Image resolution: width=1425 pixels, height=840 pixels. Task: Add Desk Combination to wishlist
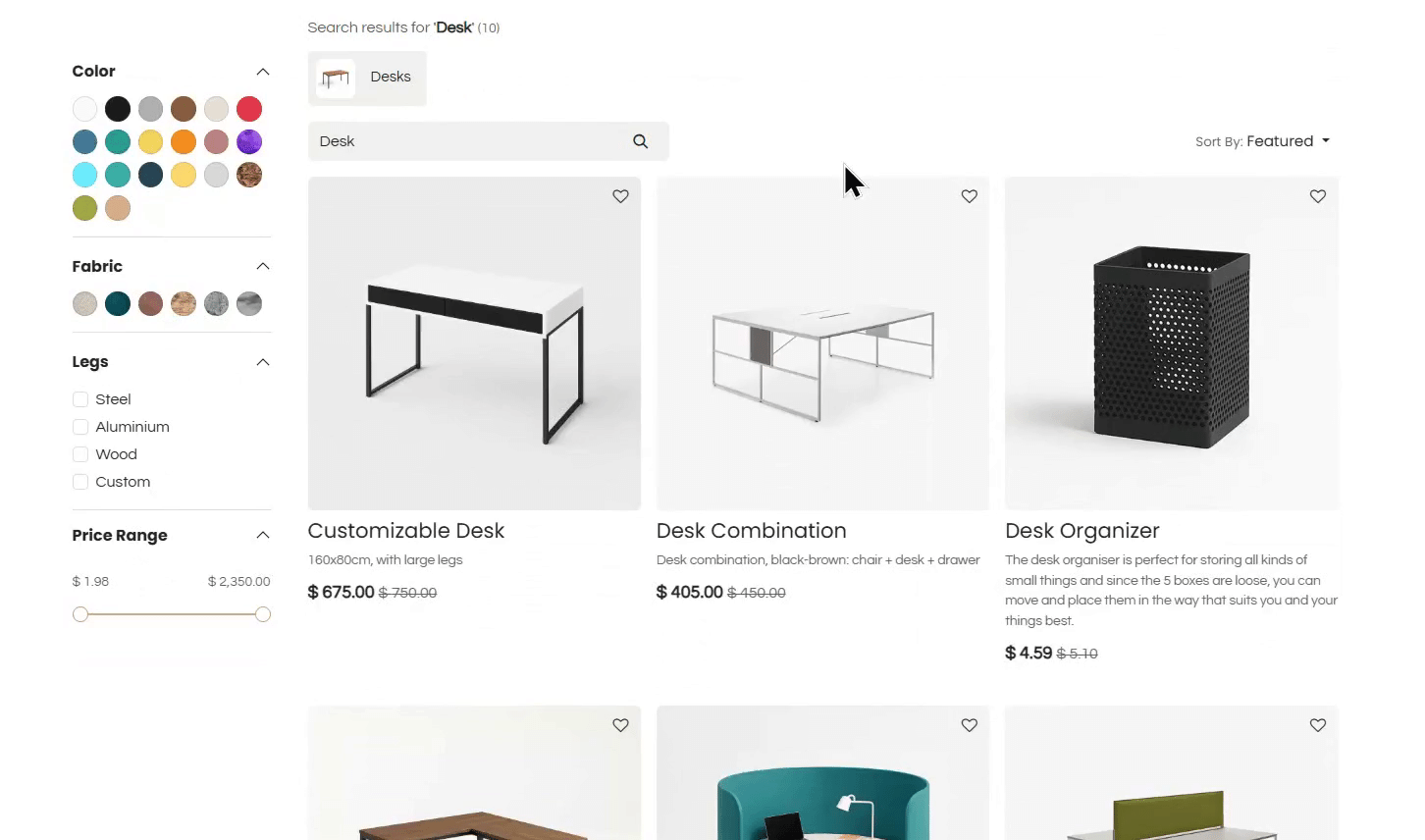coord(969,196)
